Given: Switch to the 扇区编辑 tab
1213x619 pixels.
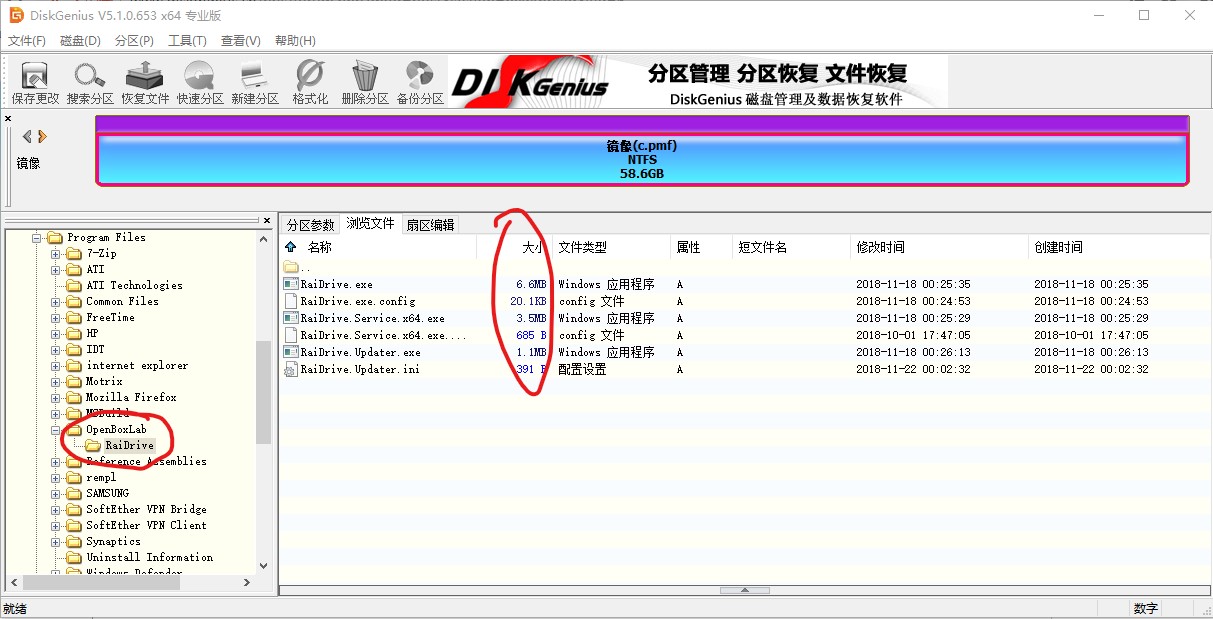Looking at the screenshot, I should click(430, 225).
